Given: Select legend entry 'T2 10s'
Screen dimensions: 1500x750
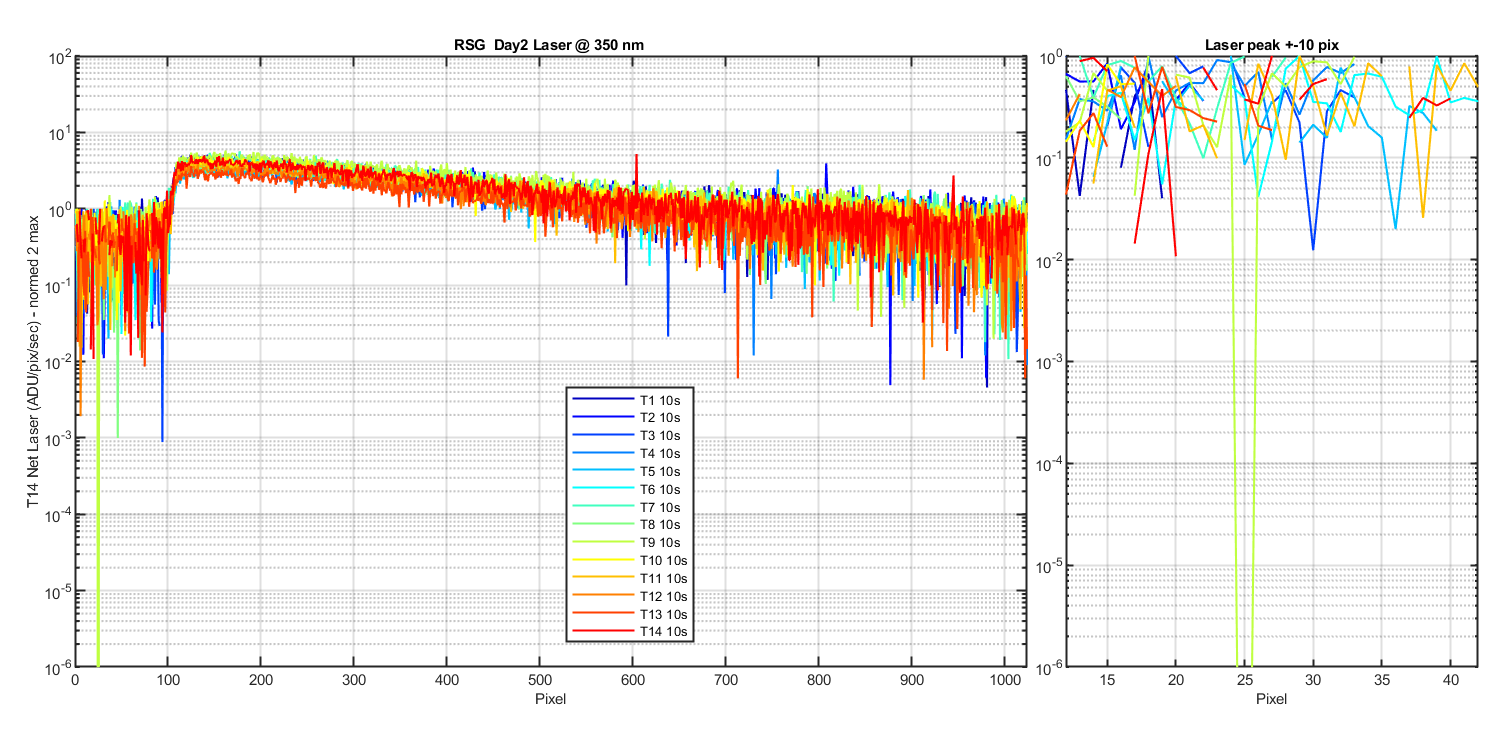Looking at the screenshot, I should coord(632,418).
